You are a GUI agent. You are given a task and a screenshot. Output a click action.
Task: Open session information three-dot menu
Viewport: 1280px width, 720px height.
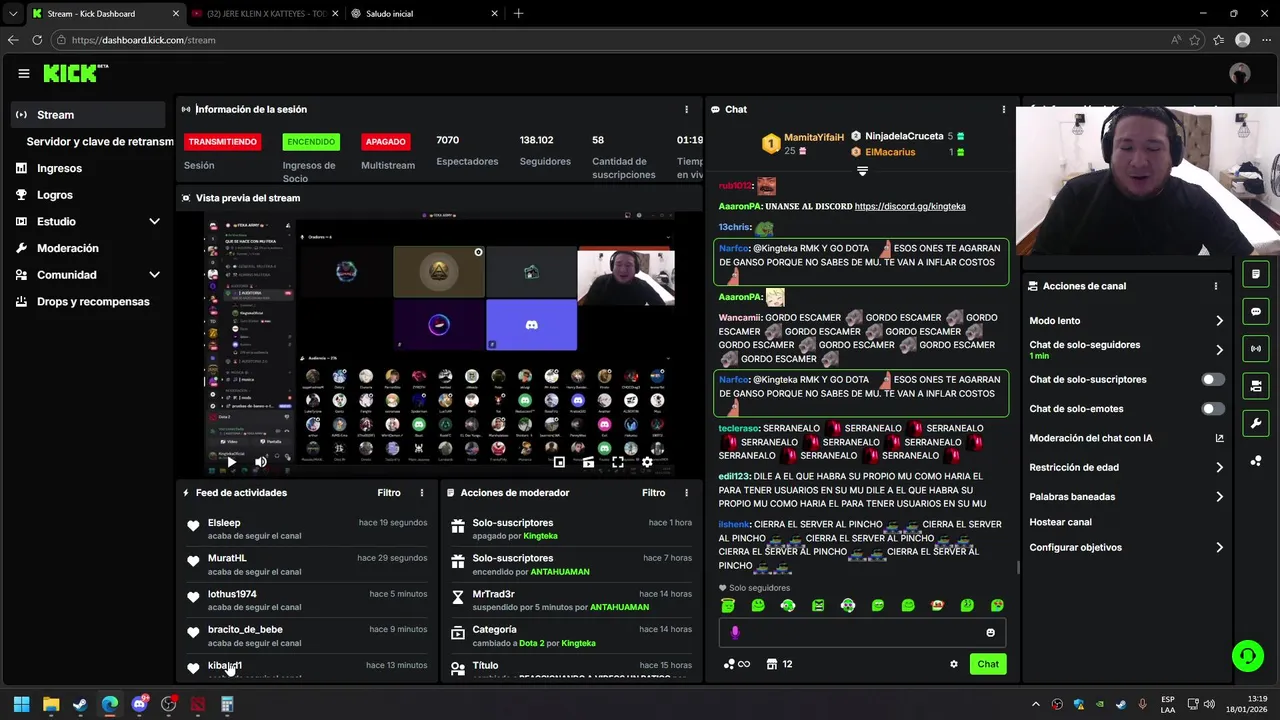[x=686, y=109]
